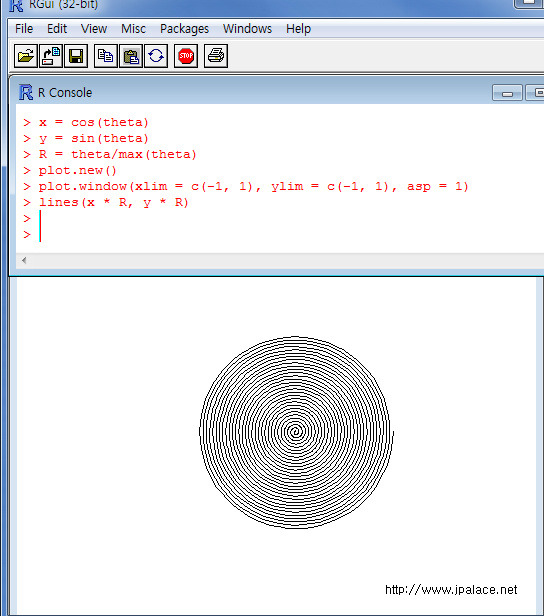Click the console scrollbar left arrow
This screenshot has width=544, height=616.
click(x=24, y=260)
